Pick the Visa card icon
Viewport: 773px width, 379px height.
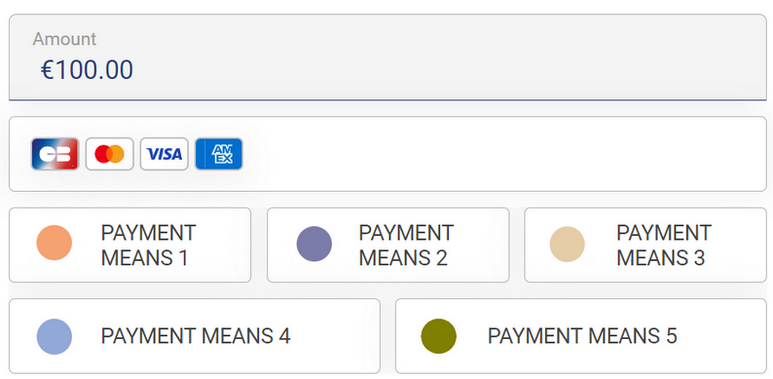pyautogui.click(x=164, y=154)
